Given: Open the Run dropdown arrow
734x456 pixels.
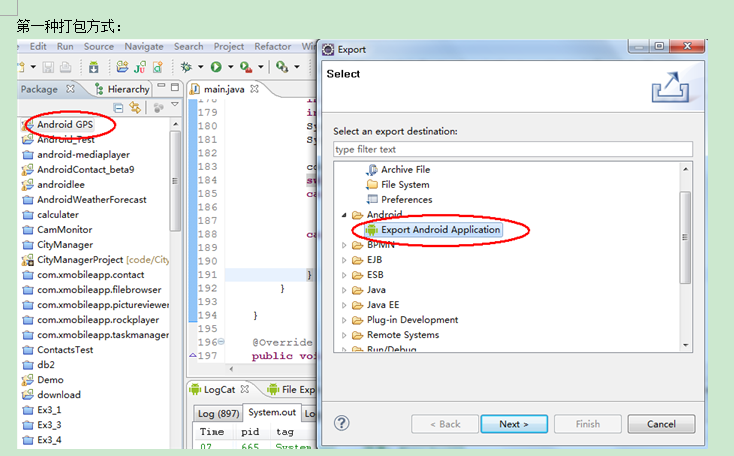Looking at the screenshot, I should [x=230, y=67].
